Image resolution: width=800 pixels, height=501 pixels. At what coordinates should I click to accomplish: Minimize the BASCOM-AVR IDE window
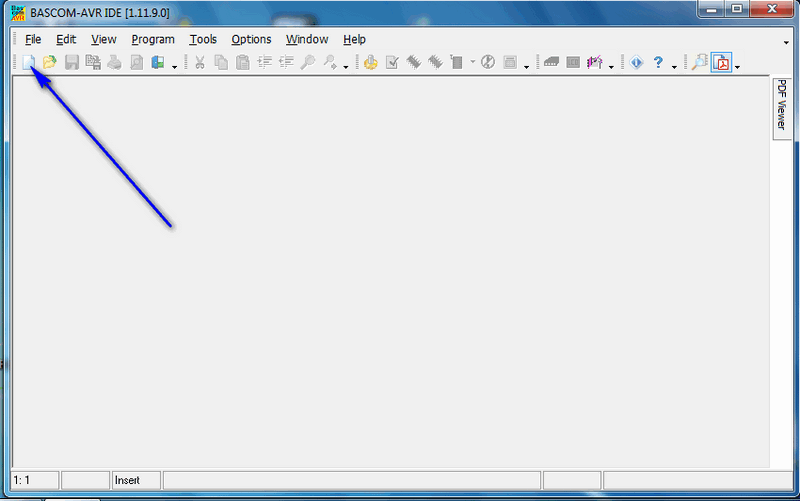coord(712,9)
